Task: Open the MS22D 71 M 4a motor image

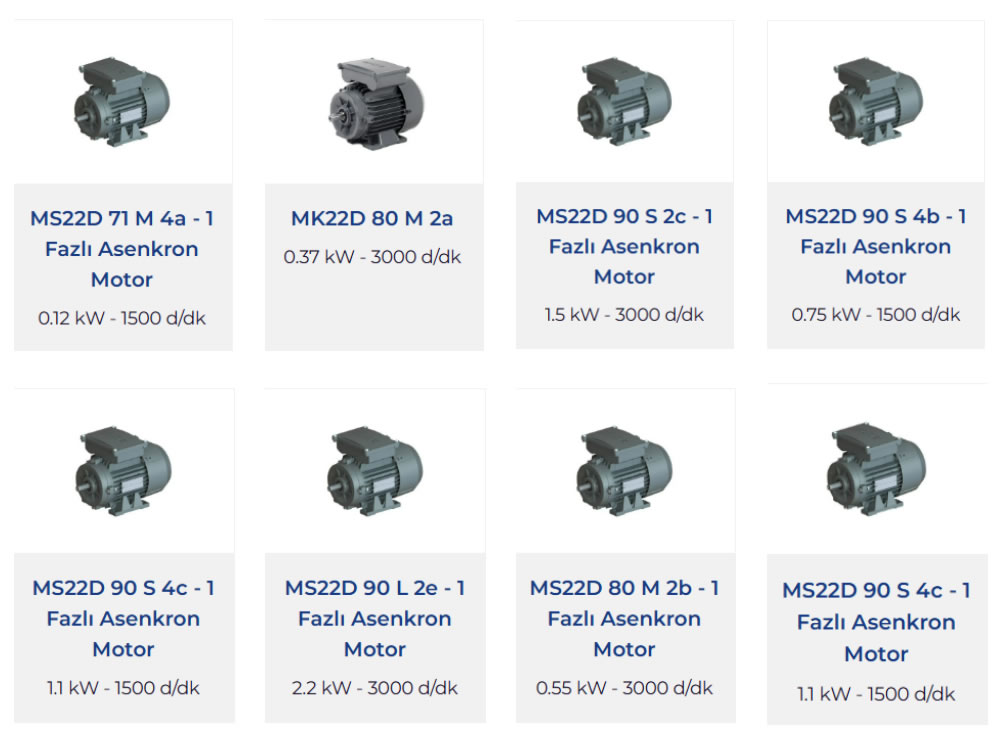Action: coord(122,101)
